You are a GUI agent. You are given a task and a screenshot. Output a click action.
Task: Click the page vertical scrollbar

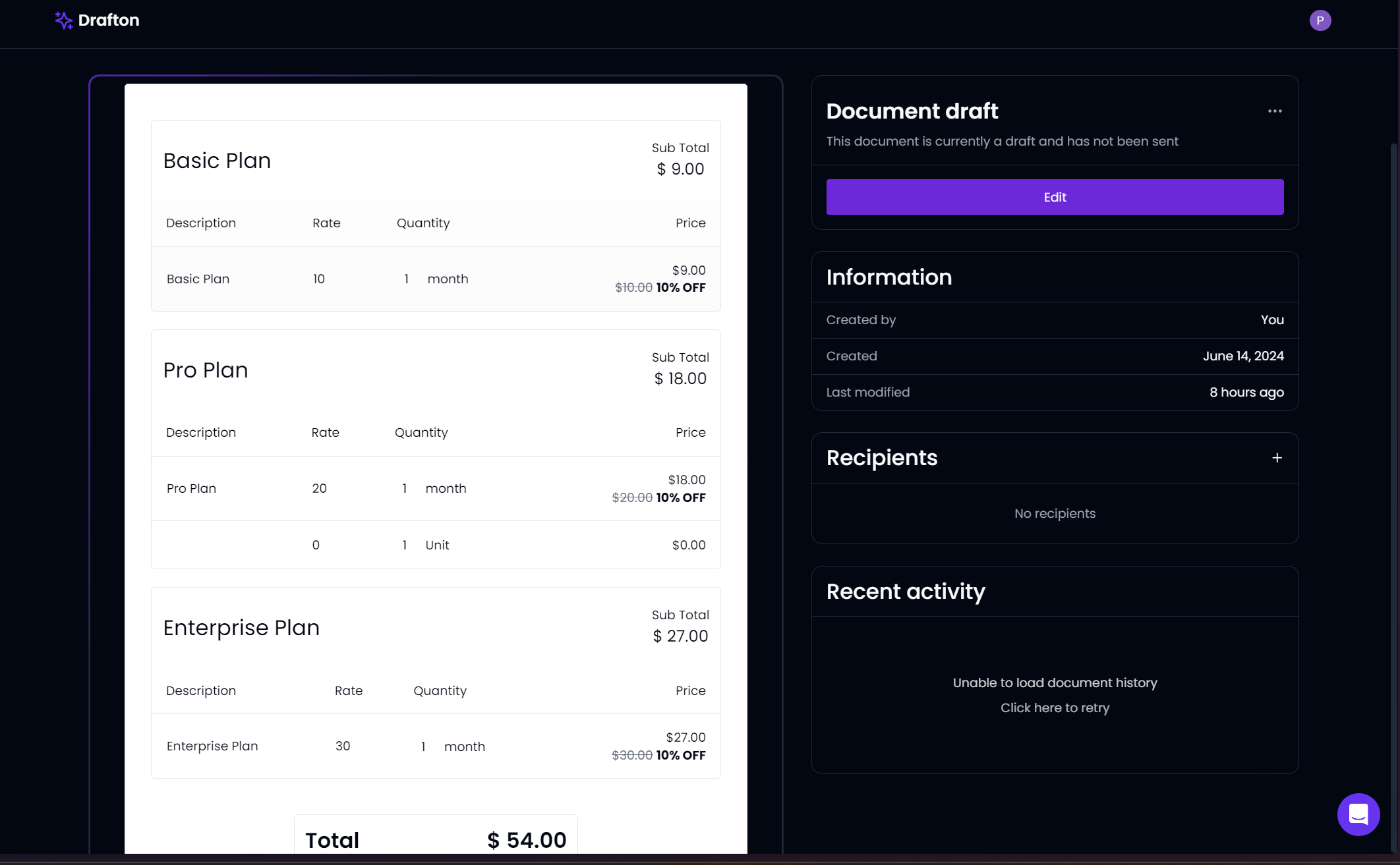(x=1393, y=461)
